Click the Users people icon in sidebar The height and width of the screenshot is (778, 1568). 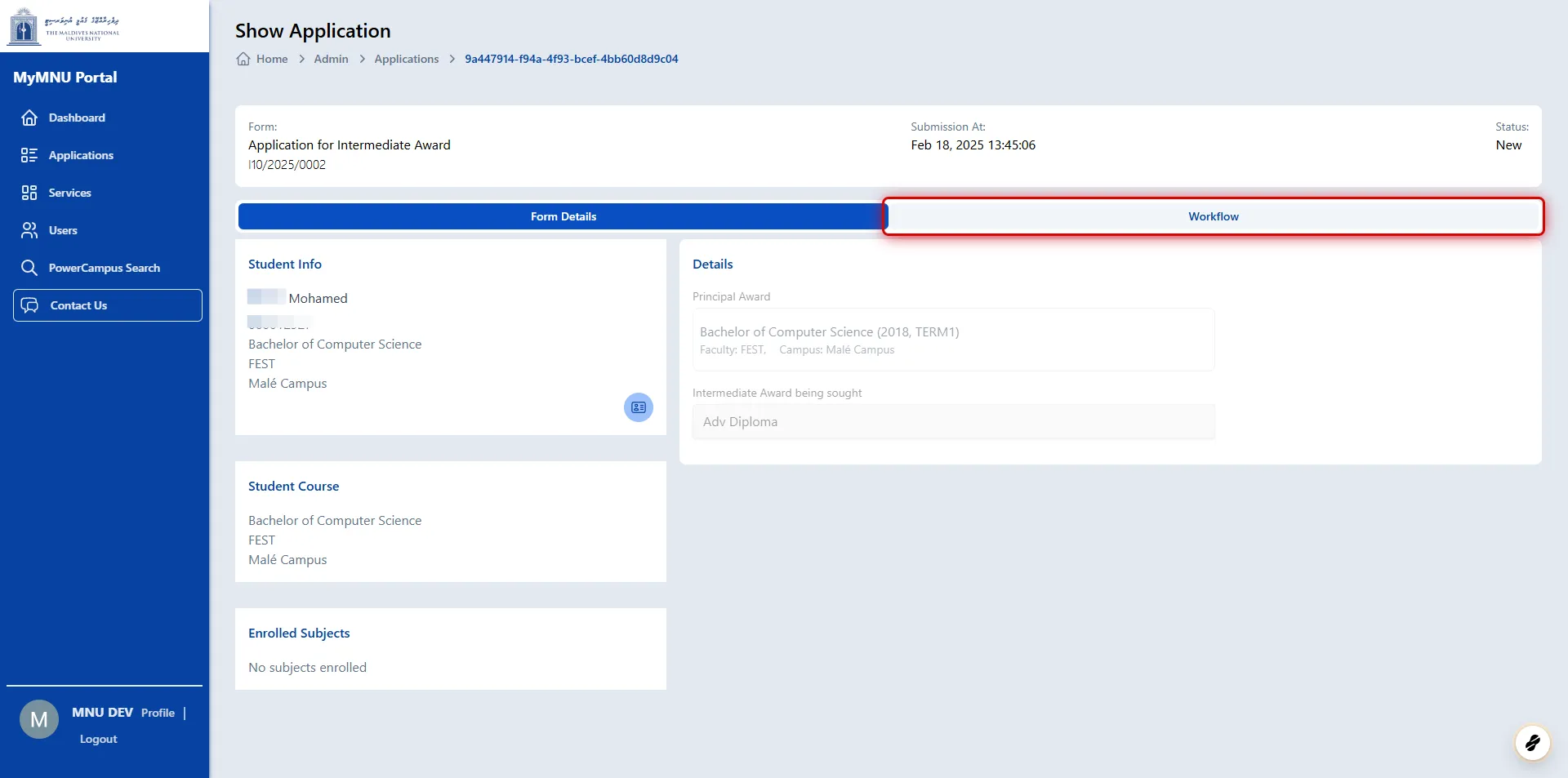click(29, 230)
